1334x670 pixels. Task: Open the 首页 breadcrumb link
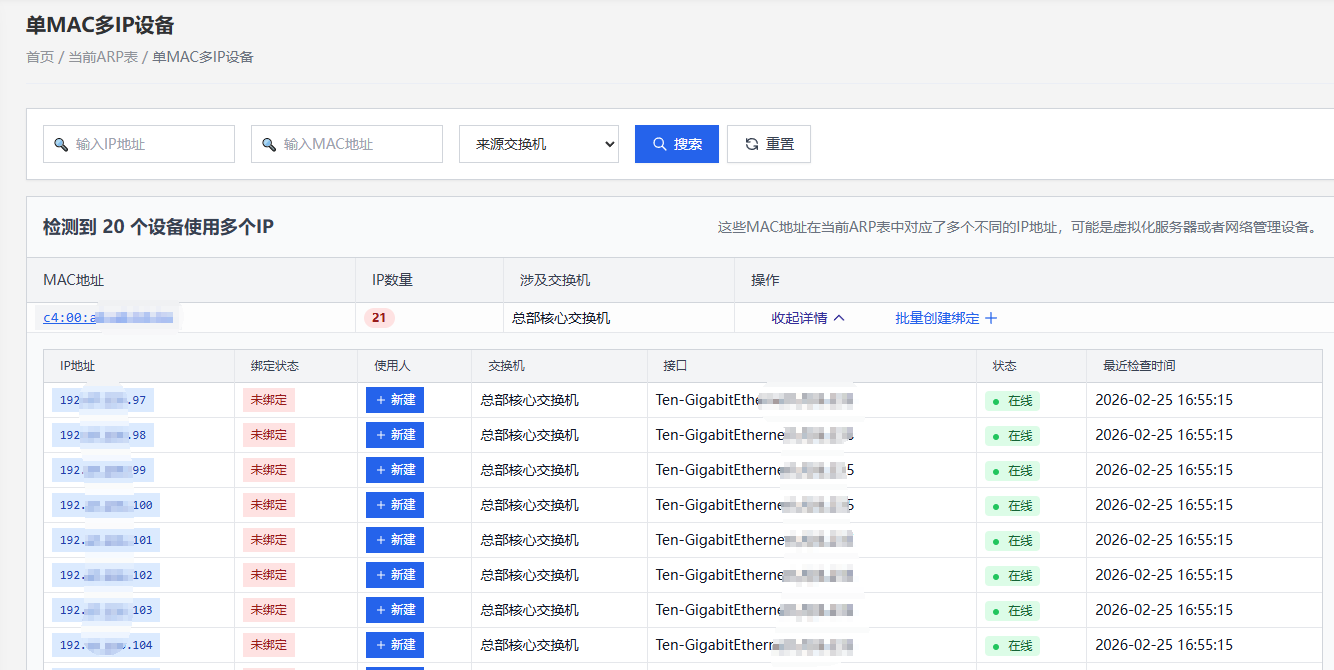(x=39, y=56)
